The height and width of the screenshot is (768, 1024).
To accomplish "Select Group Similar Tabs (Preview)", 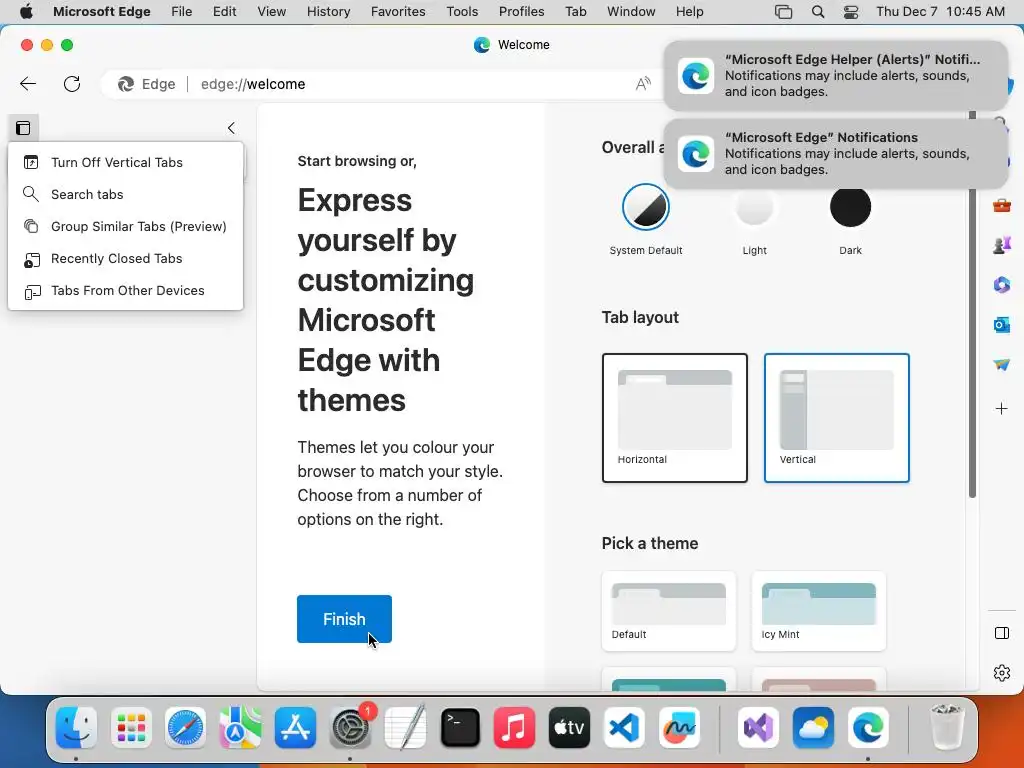I will tap(125, 226).
